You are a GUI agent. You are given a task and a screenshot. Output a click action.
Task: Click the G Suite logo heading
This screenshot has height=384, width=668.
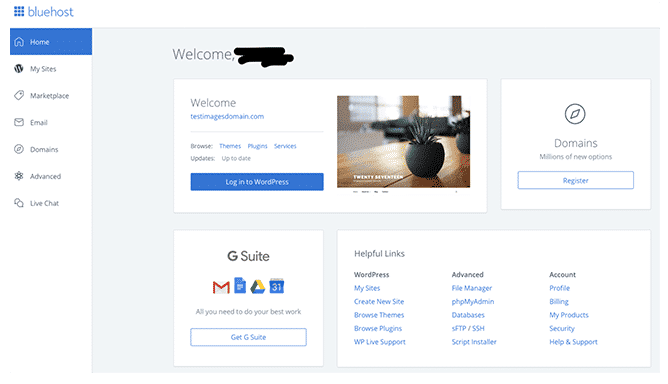click(248, 256)
